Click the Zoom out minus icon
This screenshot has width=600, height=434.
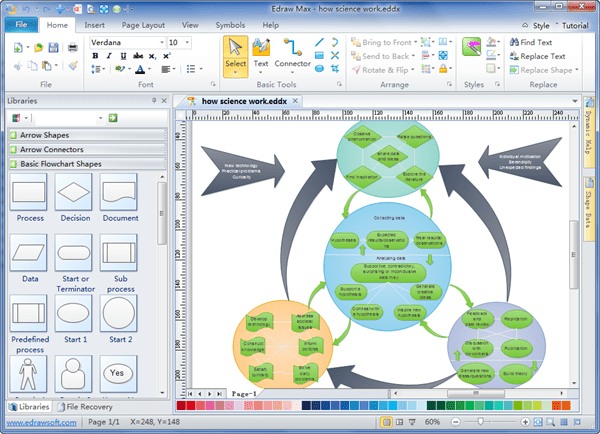pyautogui.click(x=455, y=422)
